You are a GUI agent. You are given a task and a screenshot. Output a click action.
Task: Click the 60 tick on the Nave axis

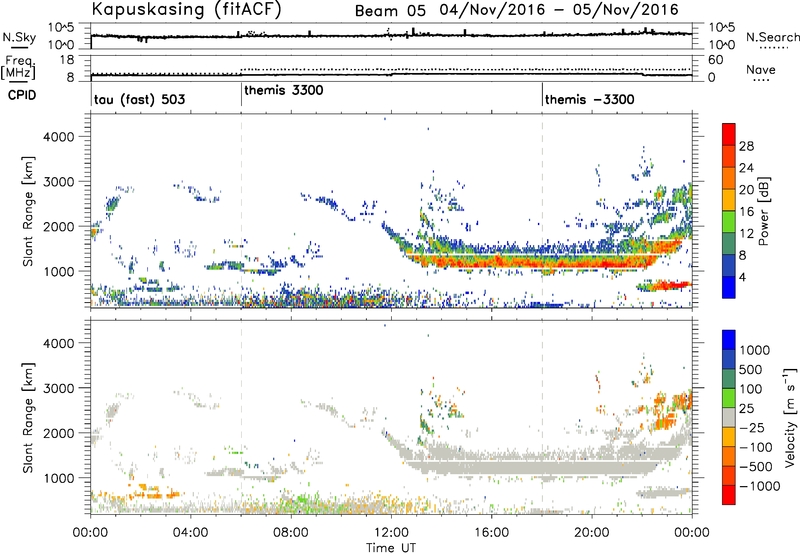click(715, 60)
